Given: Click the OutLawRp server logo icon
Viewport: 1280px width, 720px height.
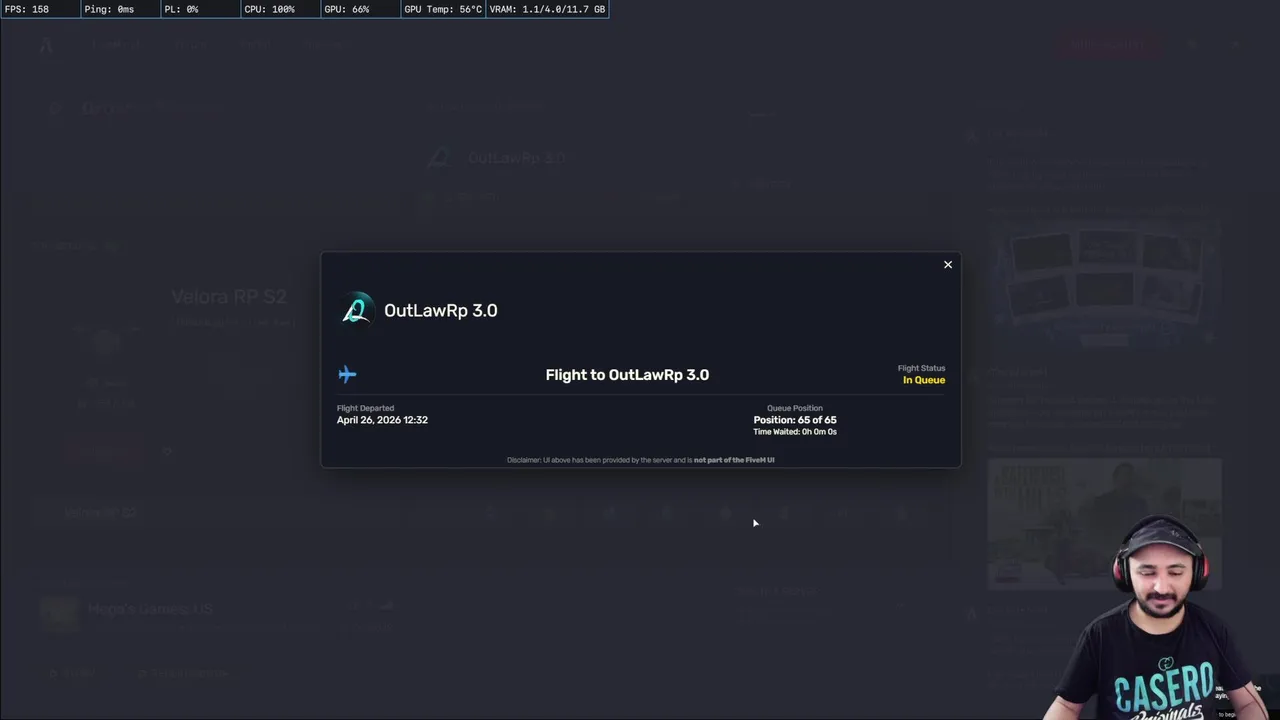Looking at the screenshot, I should pyautogui.click(x=355, y=310).
